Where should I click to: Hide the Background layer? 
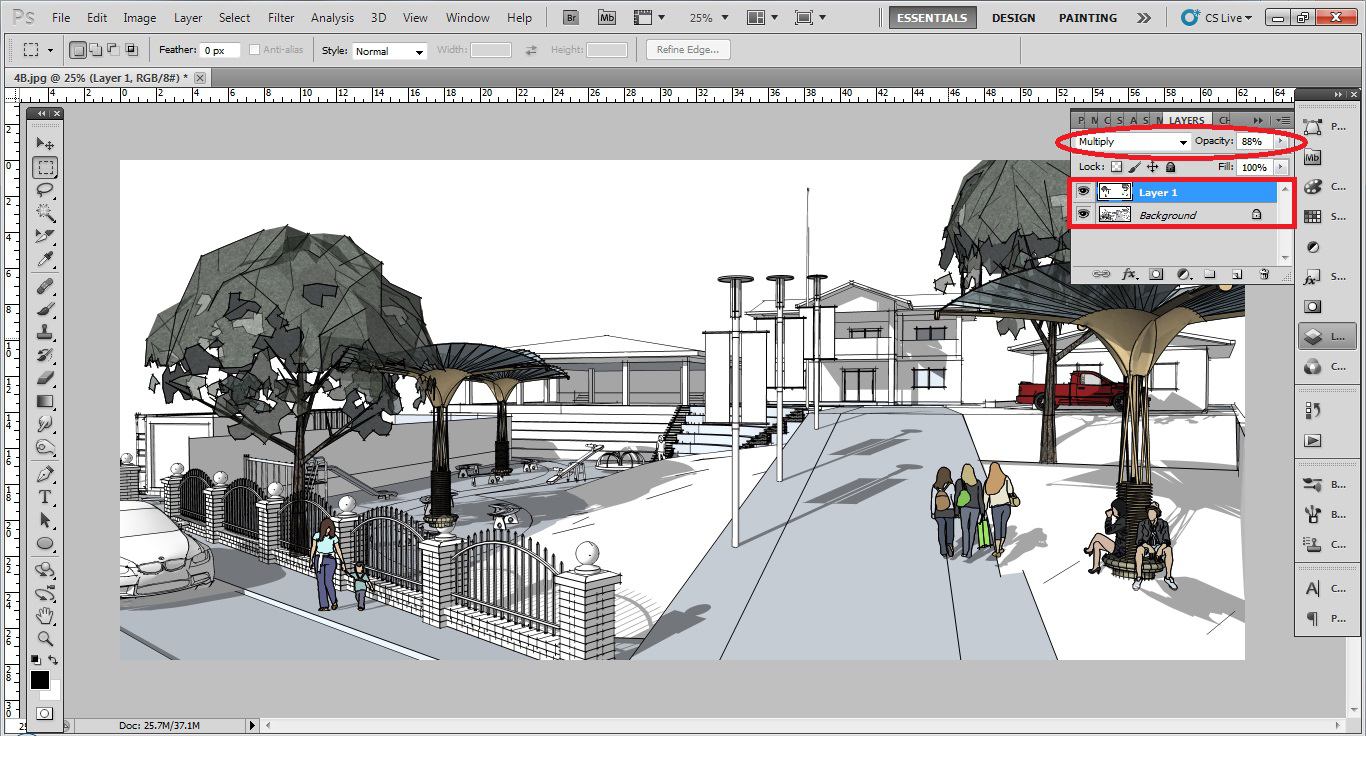pyautogui.click(x=1084, y=214)
